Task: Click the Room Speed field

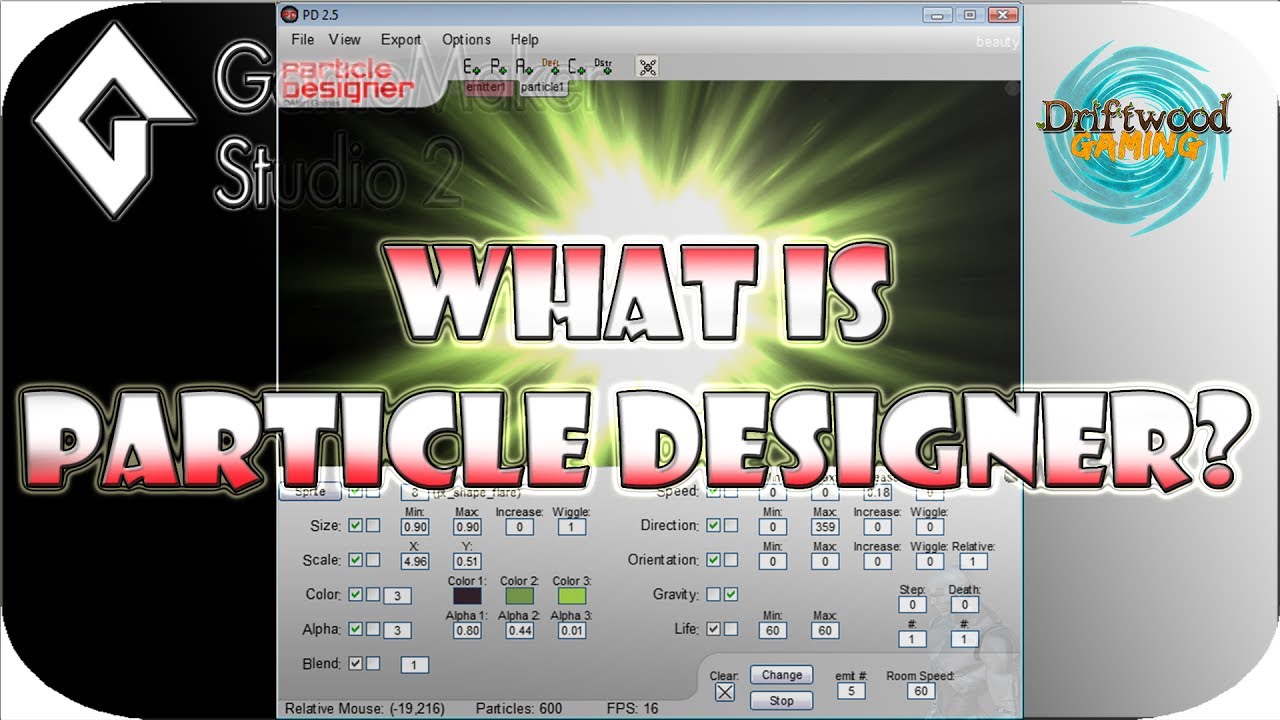Action: [920, 691]
